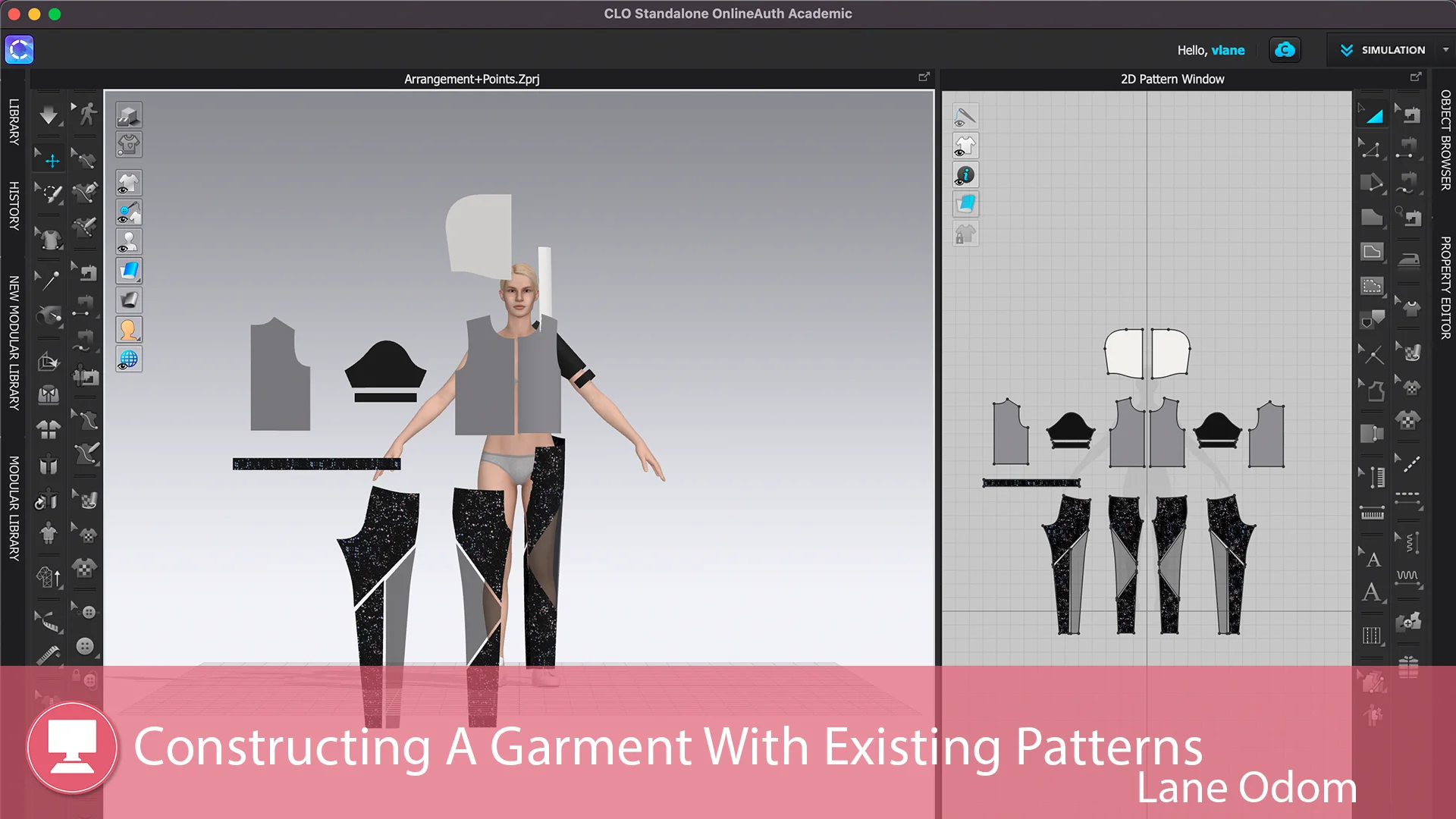Open avatar skin display options
Screen dimensions: 1456x819
[x=128, y=330]
